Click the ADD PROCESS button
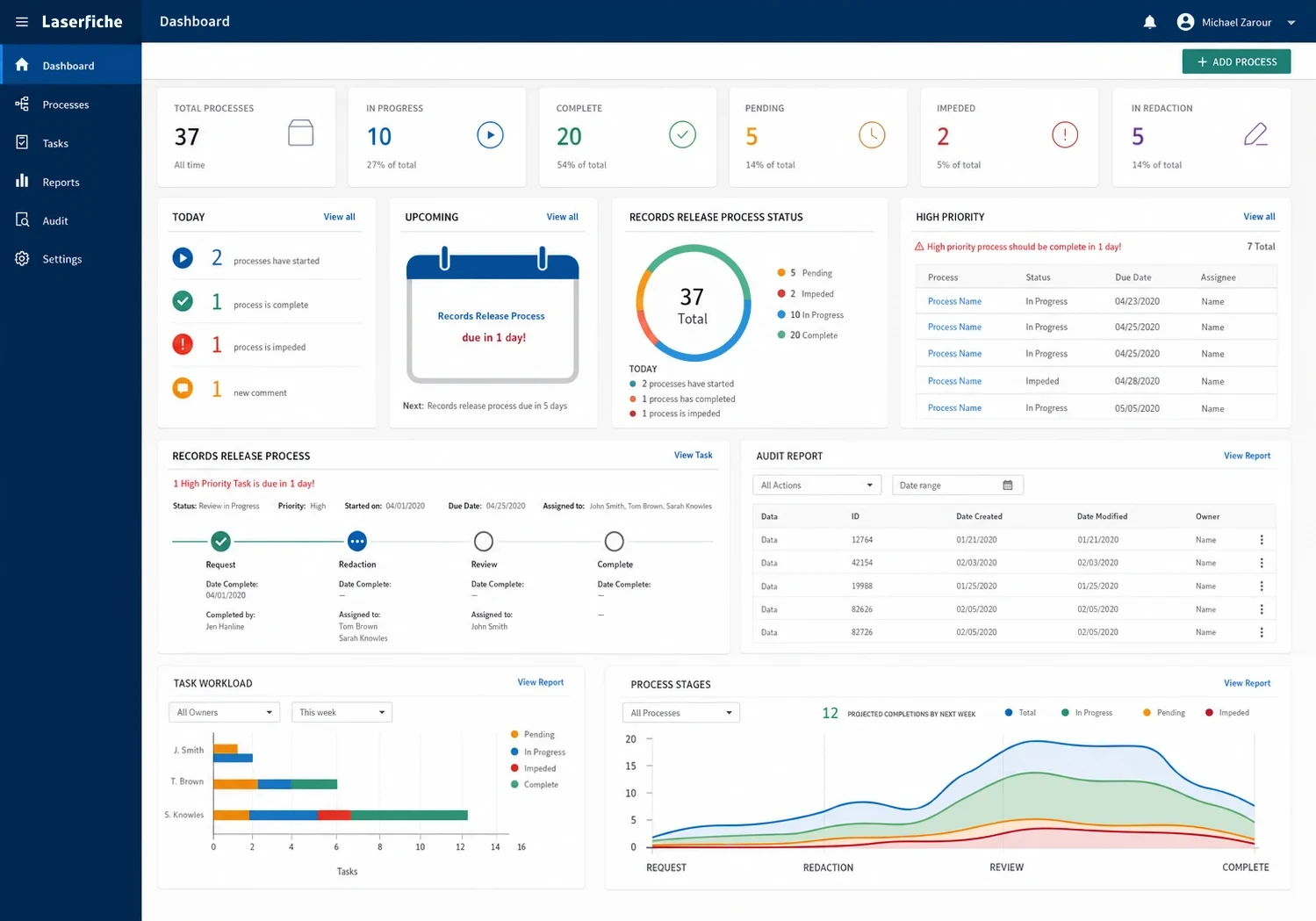Image resolution: width=1316 pixels, height=921 pixels. 1236,61
